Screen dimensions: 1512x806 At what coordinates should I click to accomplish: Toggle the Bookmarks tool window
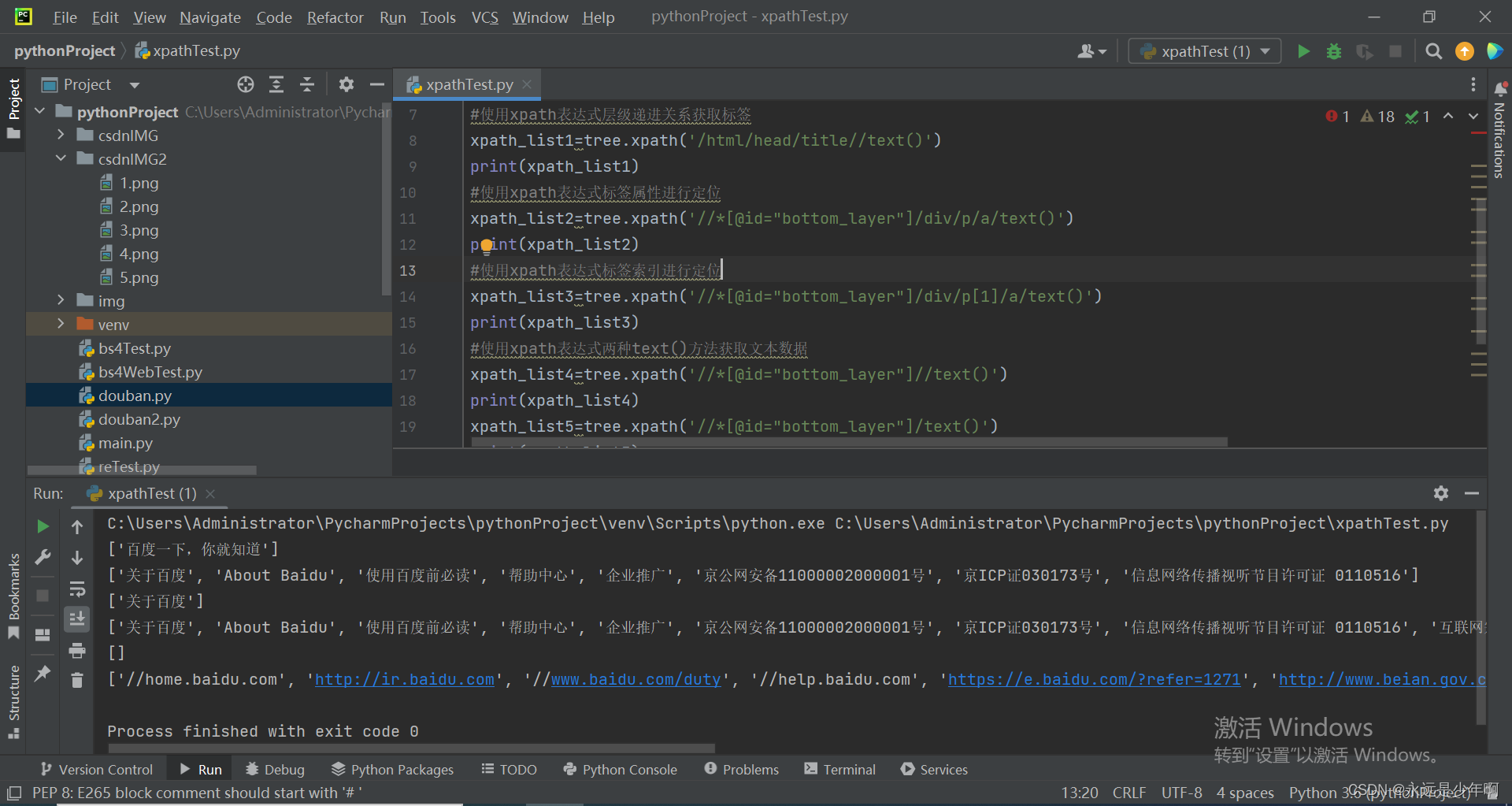pos(13,596)
